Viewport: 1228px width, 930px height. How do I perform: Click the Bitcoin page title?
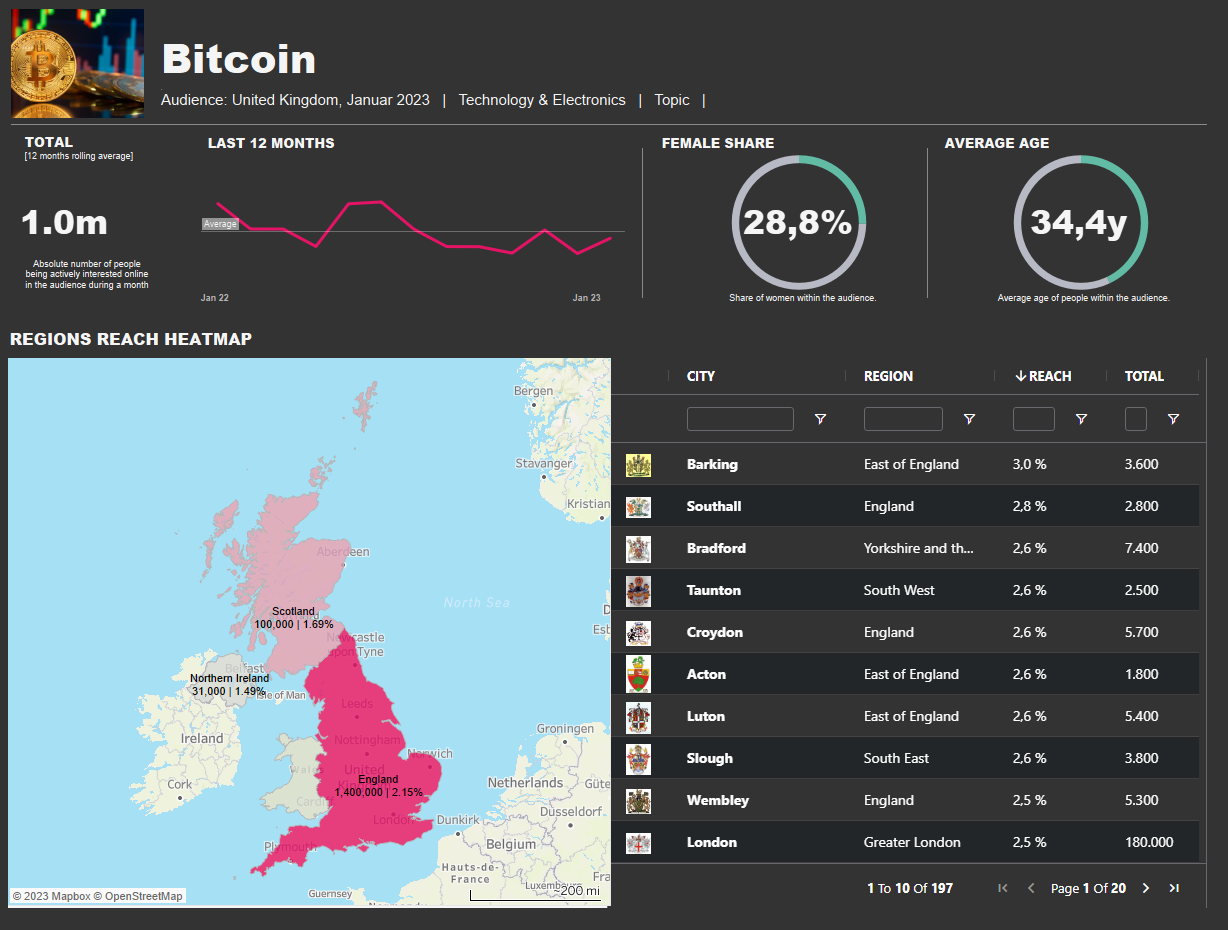coord(239,60)
